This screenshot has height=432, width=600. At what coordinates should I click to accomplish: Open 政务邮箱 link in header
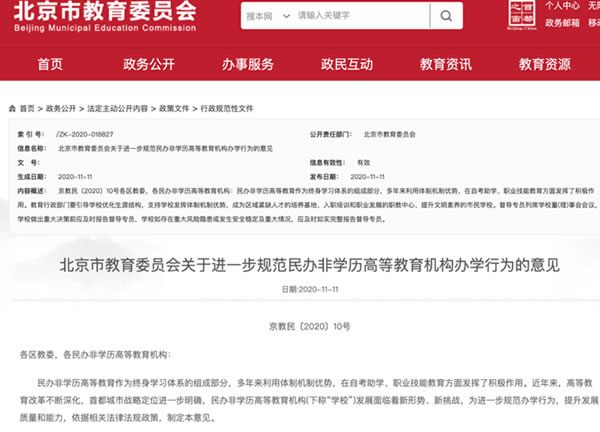[x=562, y=23]
